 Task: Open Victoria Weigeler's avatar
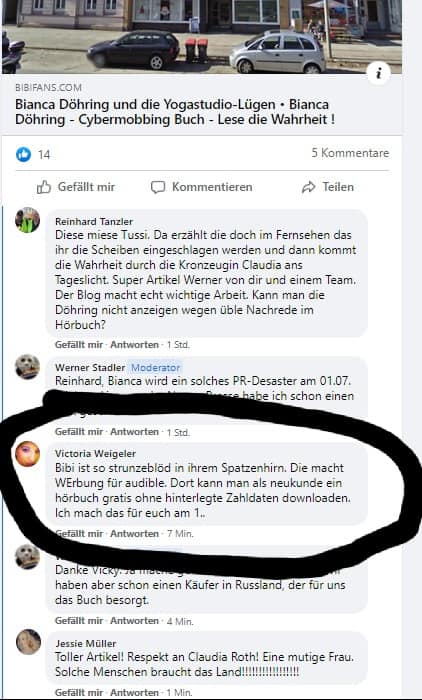point(28,454)
